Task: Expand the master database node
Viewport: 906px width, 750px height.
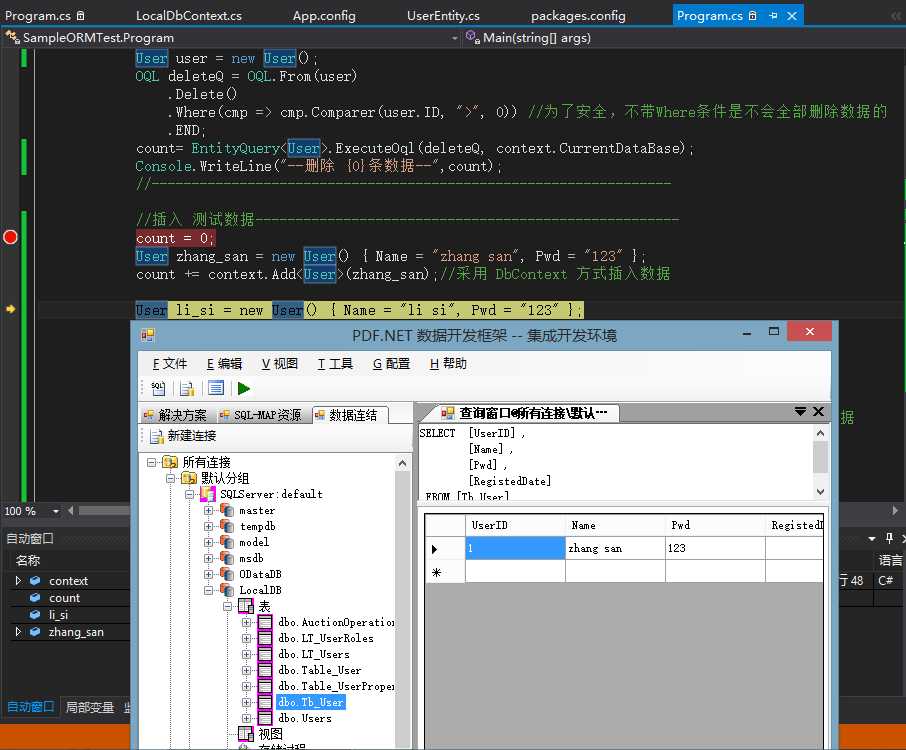Action: pos(209,511)
